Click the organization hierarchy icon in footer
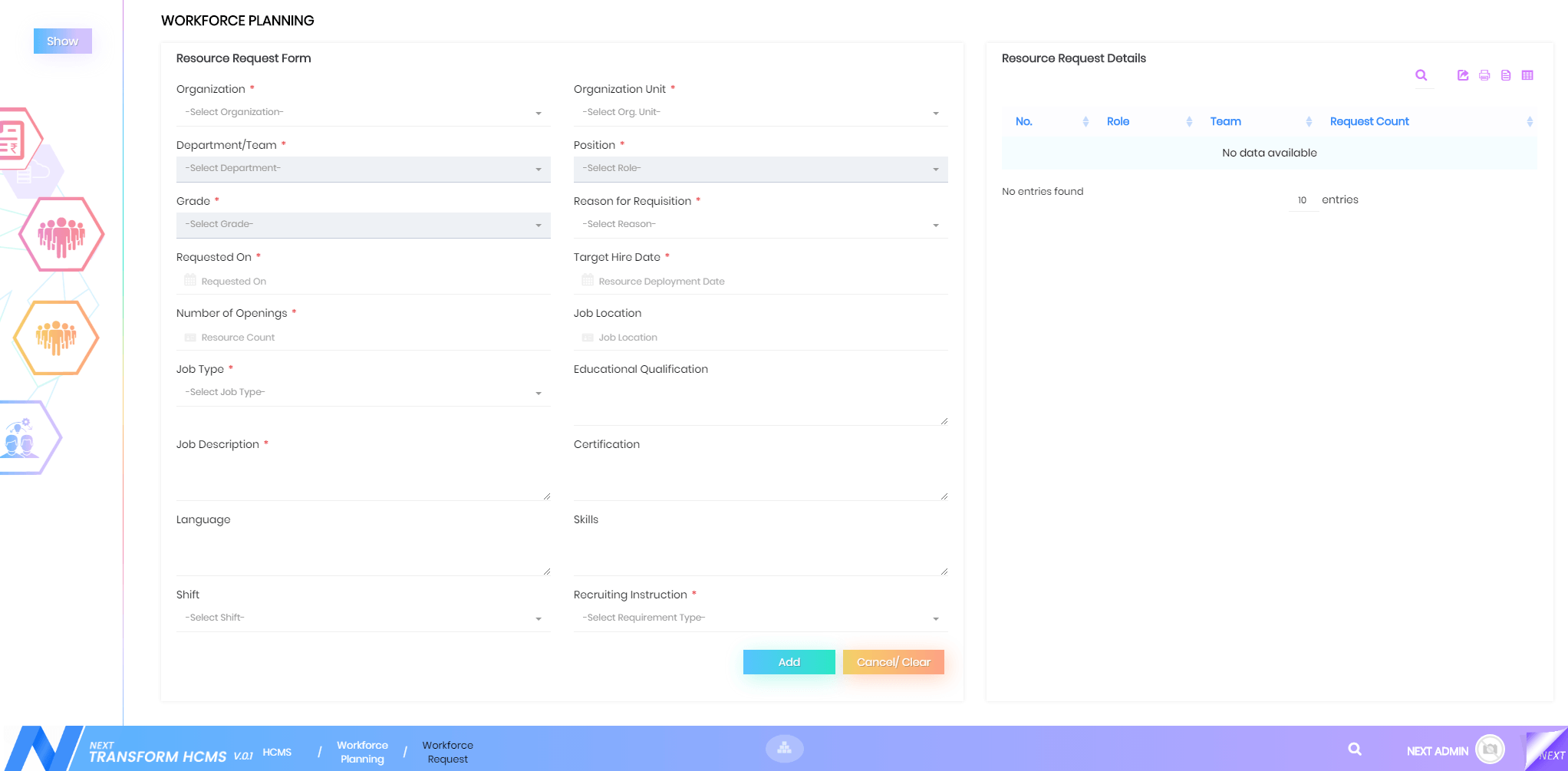1568x771 pixels. [784, 748]
